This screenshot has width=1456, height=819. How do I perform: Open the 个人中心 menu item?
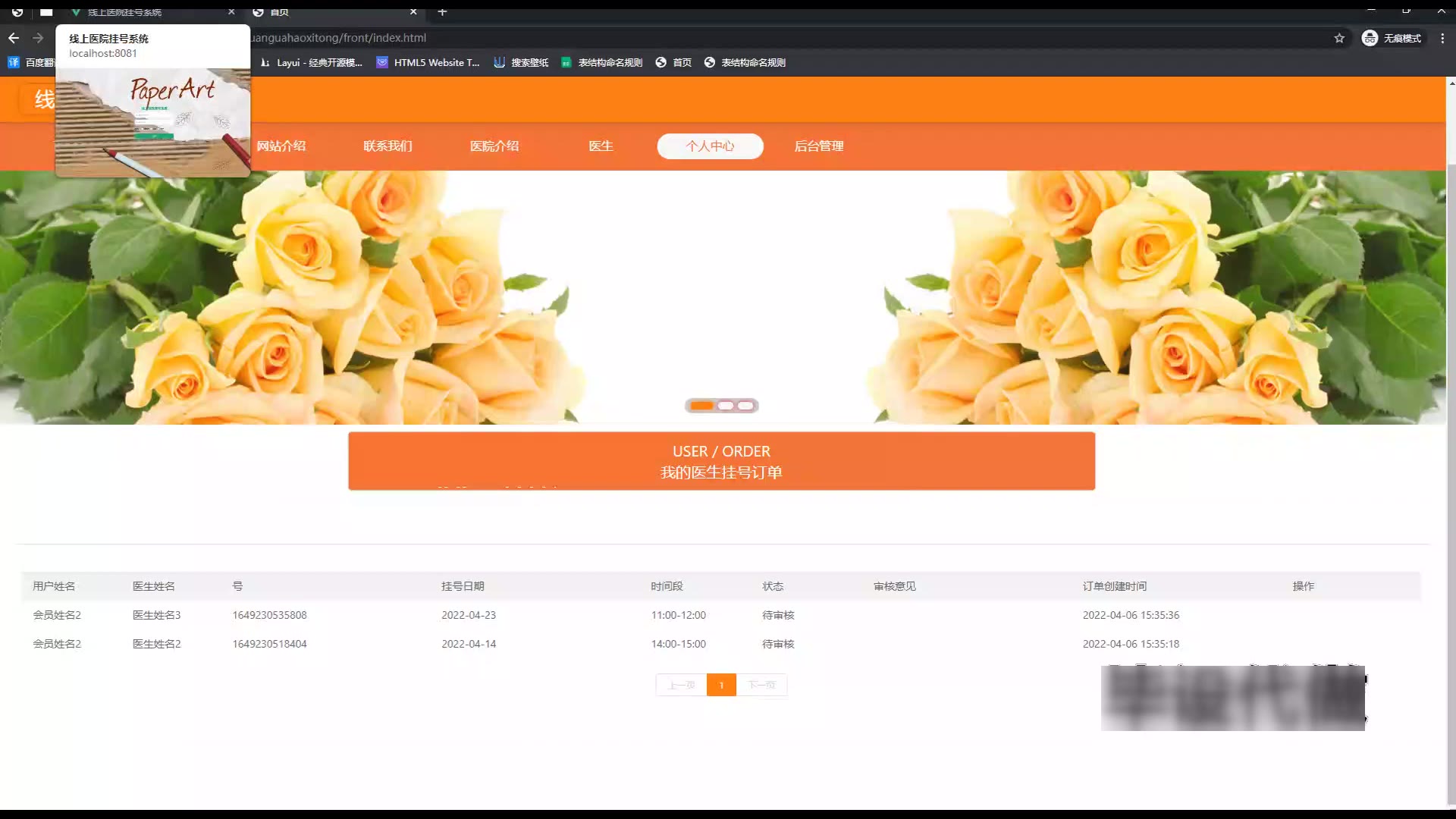710,146
